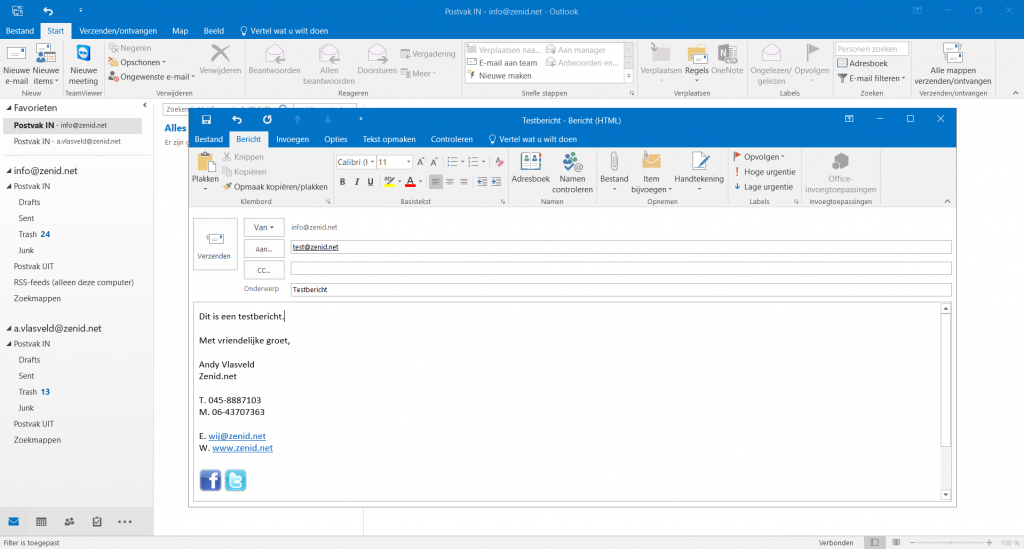Open the Controleren tab
Image resolution: width=1024 pixels, height=549 pixels.
(451, 139)
